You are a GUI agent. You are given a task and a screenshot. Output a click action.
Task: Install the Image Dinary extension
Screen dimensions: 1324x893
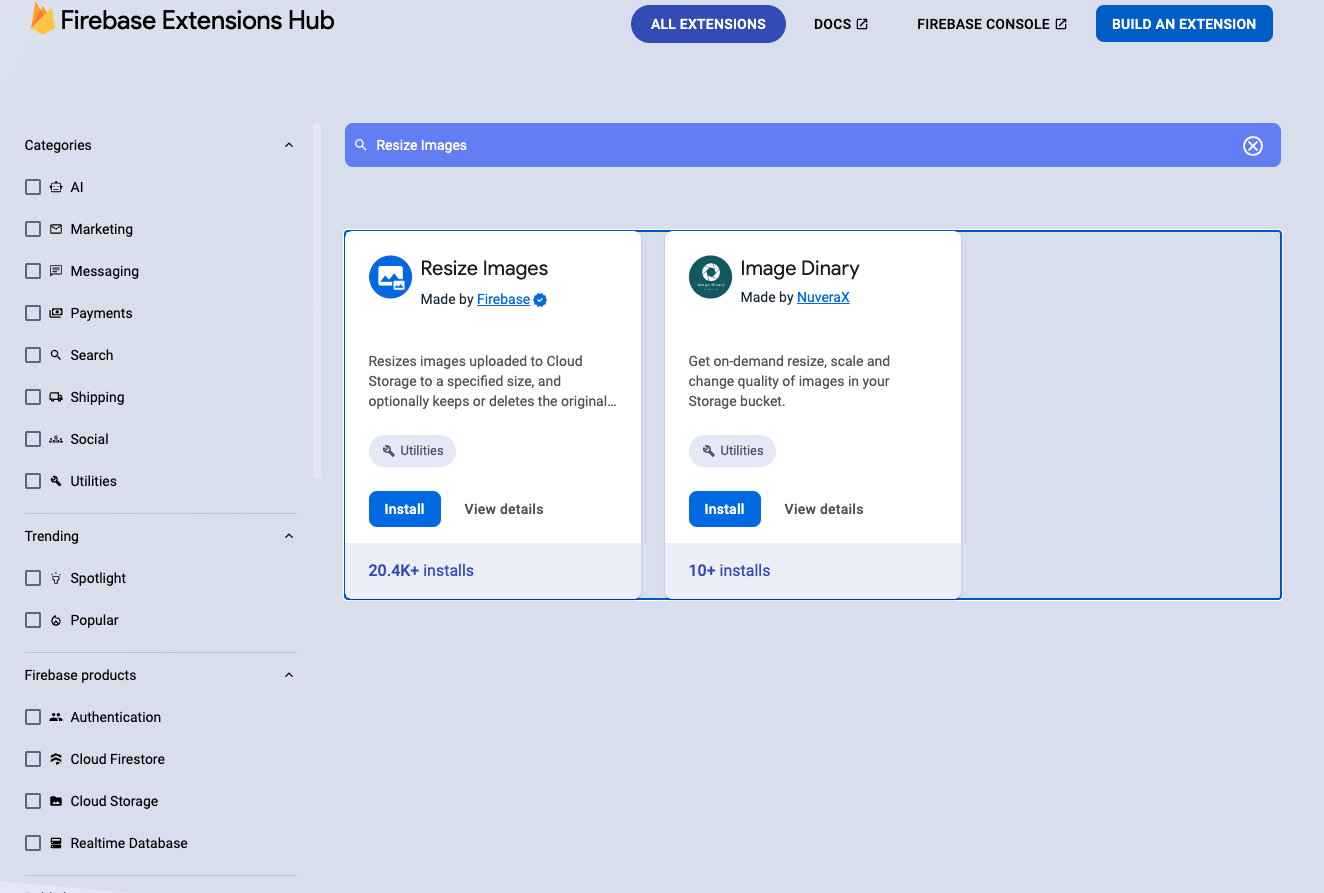coord(724,509)
